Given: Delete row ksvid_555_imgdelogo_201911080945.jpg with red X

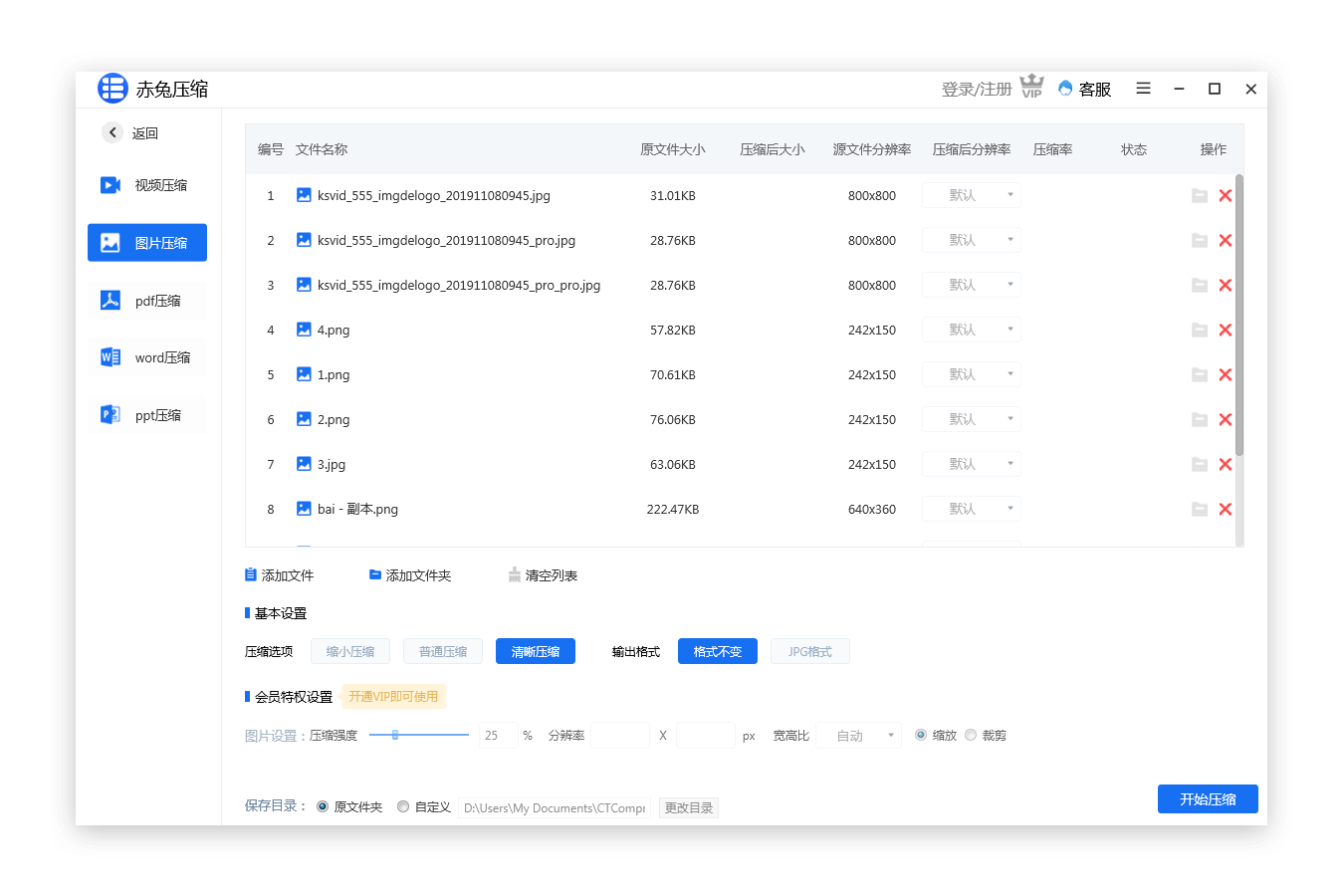Looking at the screenshot, I should (1226, 196).
